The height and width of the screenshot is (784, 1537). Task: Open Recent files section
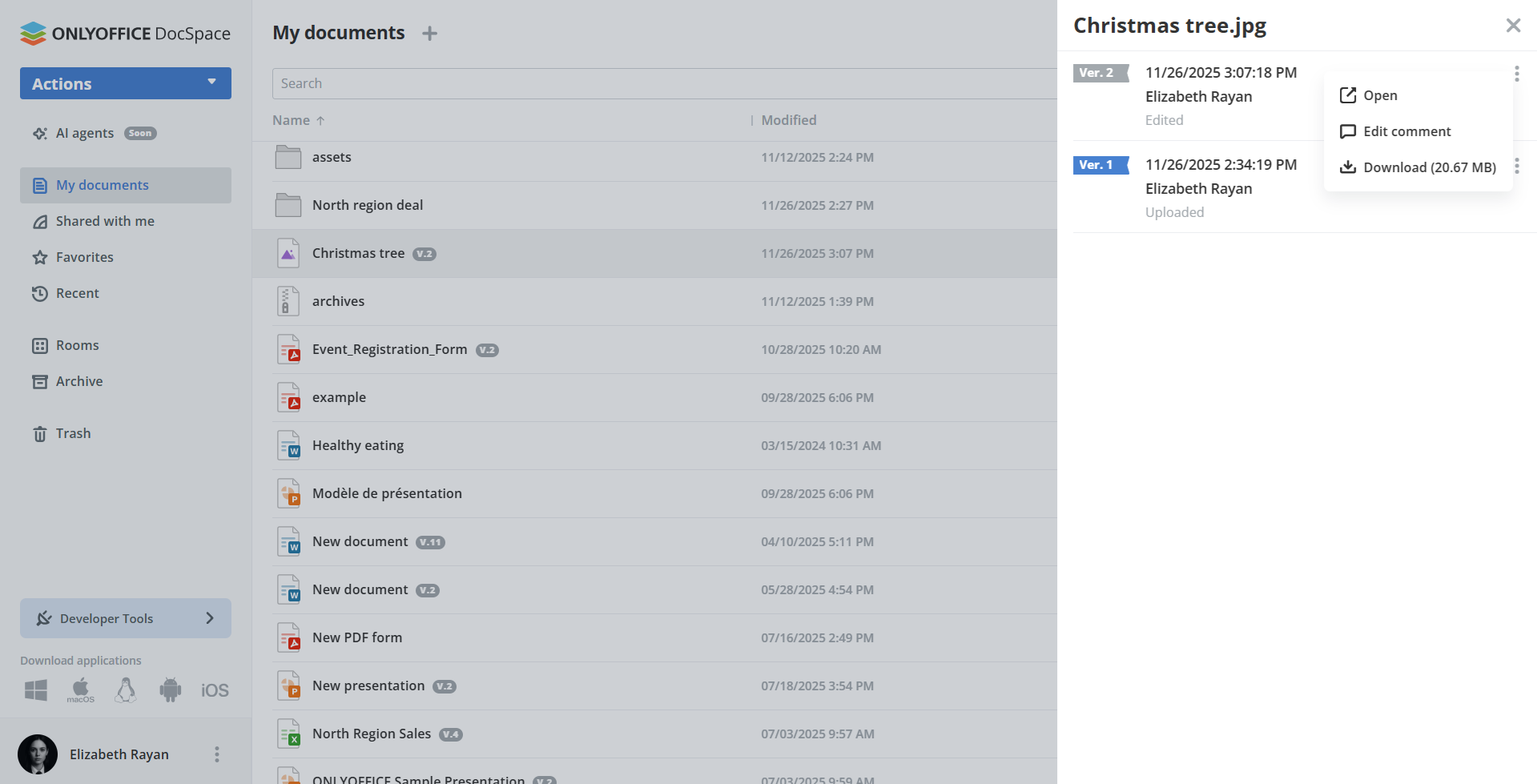tap(77, 293)
